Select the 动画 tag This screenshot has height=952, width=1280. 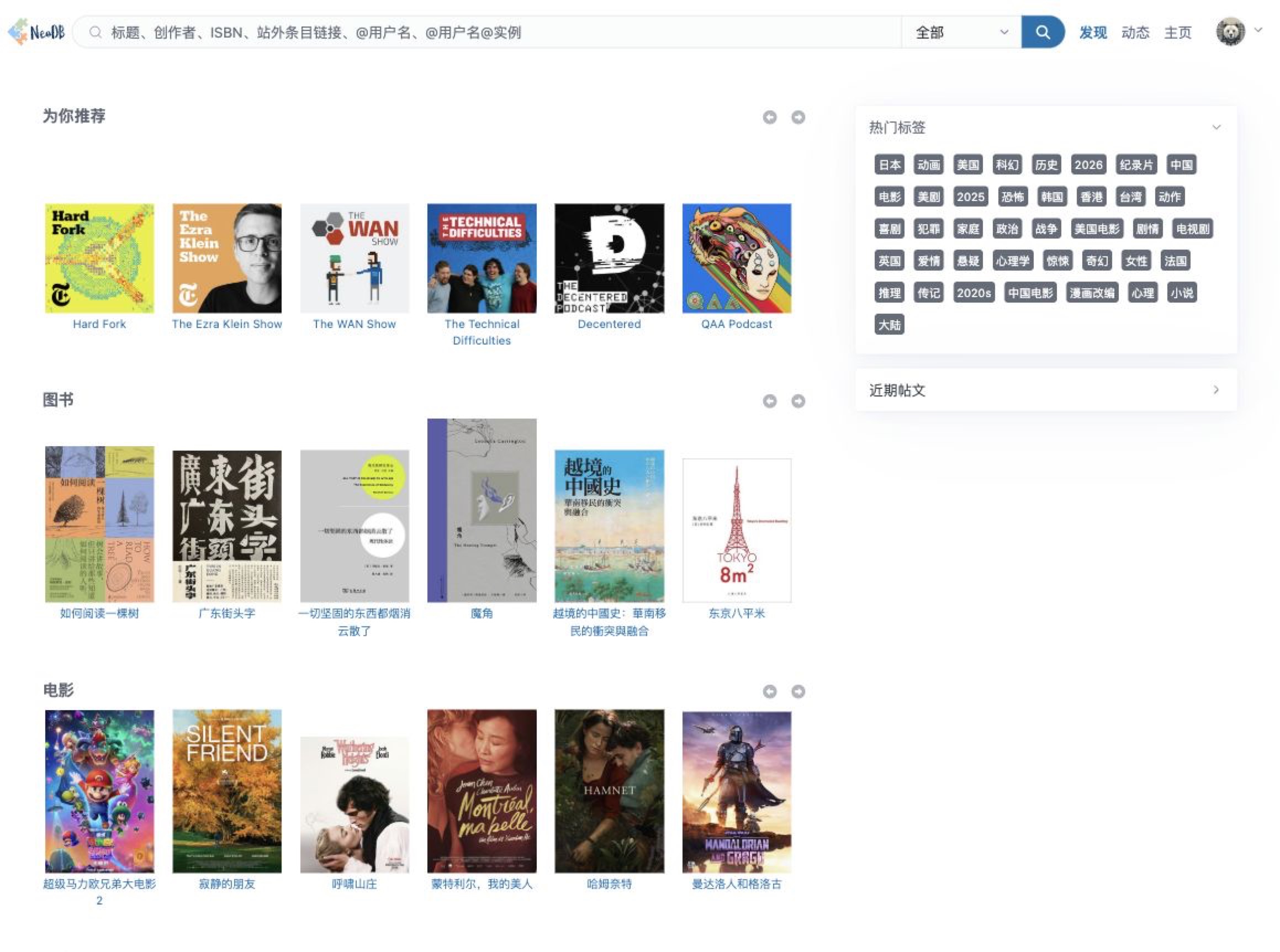coord(928,165)
